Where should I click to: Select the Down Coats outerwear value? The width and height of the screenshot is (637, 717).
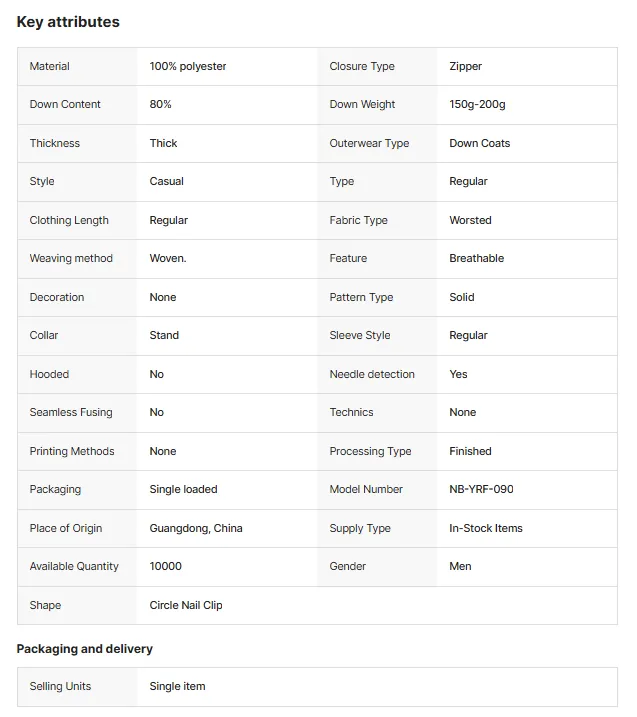click(x=480, y=143)
